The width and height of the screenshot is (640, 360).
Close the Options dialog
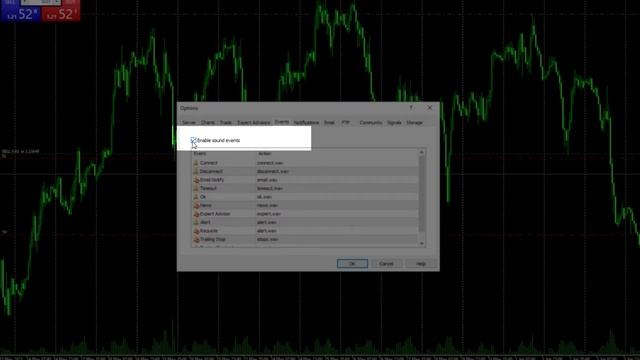[x=430, y=108]
